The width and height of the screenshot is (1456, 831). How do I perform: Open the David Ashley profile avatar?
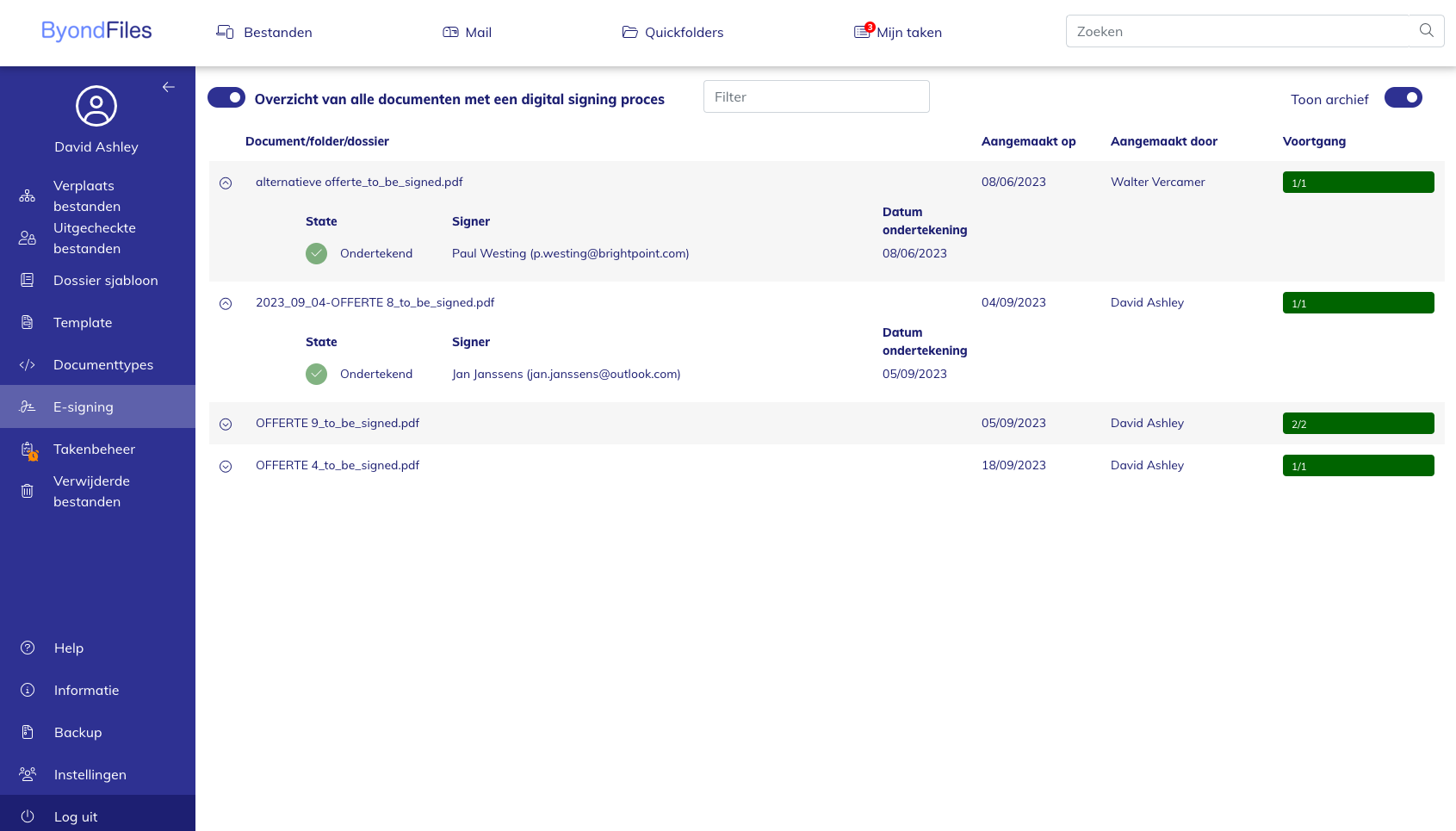96,107
